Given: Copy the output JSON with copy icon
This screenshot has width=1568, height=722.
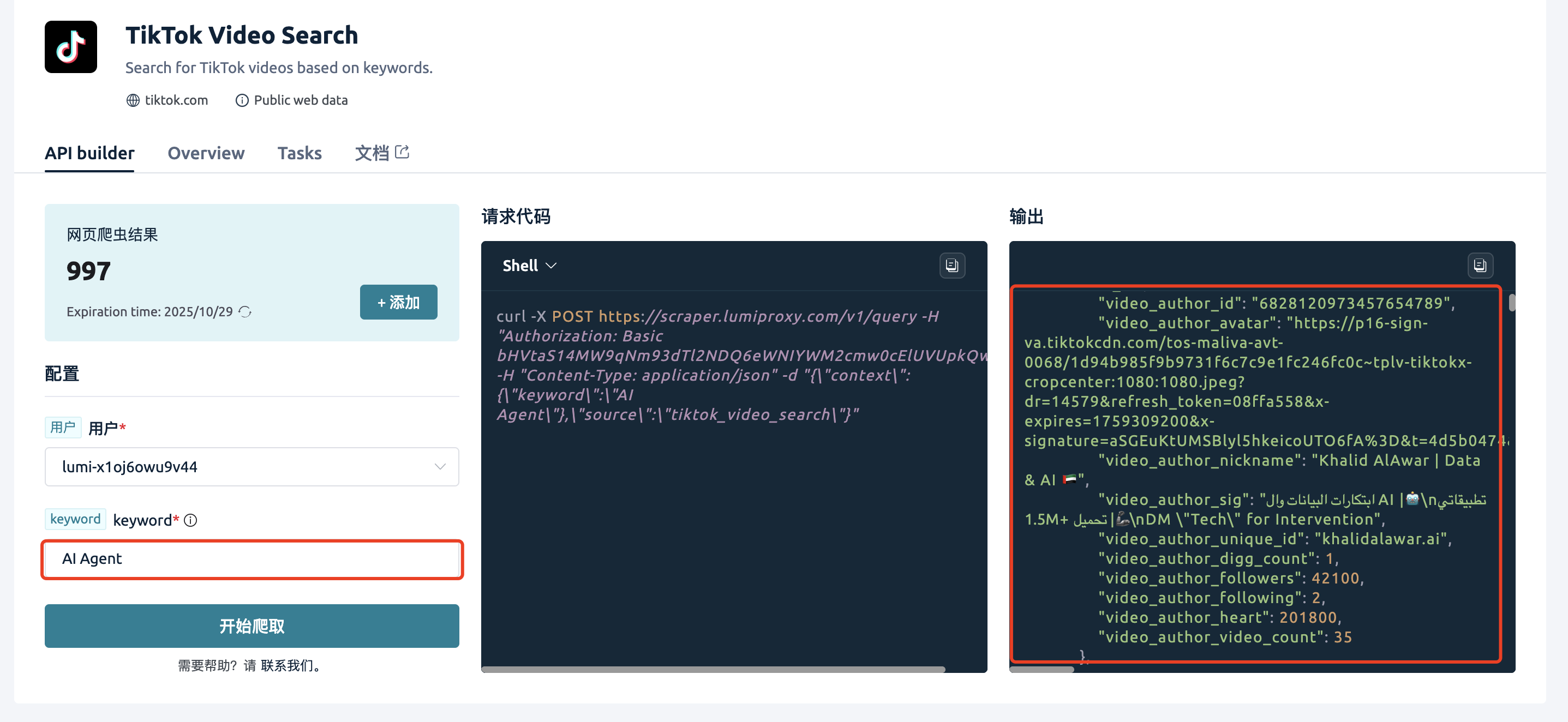Looking at the screenshot, I should click(1479, 266).
